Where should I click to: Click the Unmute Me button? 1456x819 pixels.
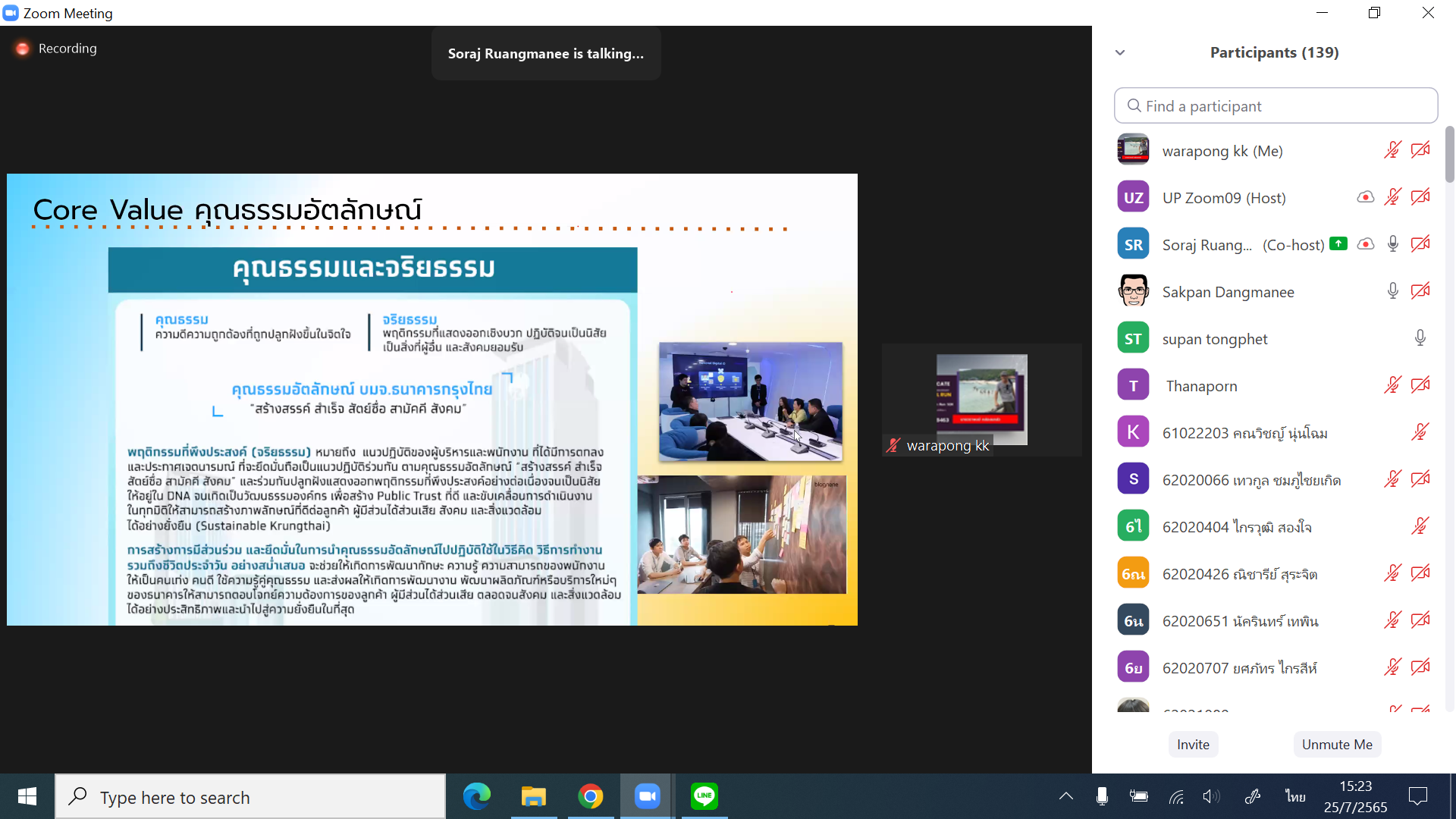coord(1337,745)
